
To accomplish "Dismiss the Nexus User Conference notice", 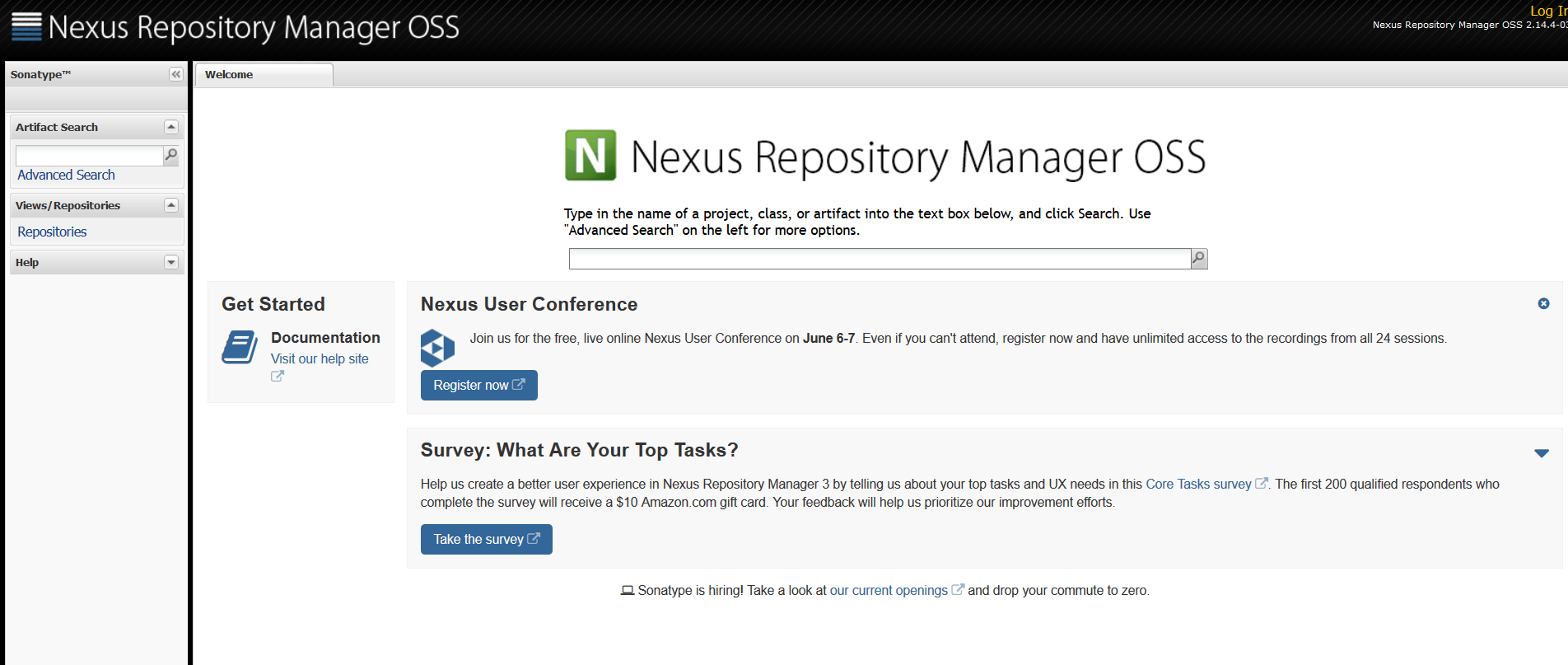I will [x=1543, y=303].
